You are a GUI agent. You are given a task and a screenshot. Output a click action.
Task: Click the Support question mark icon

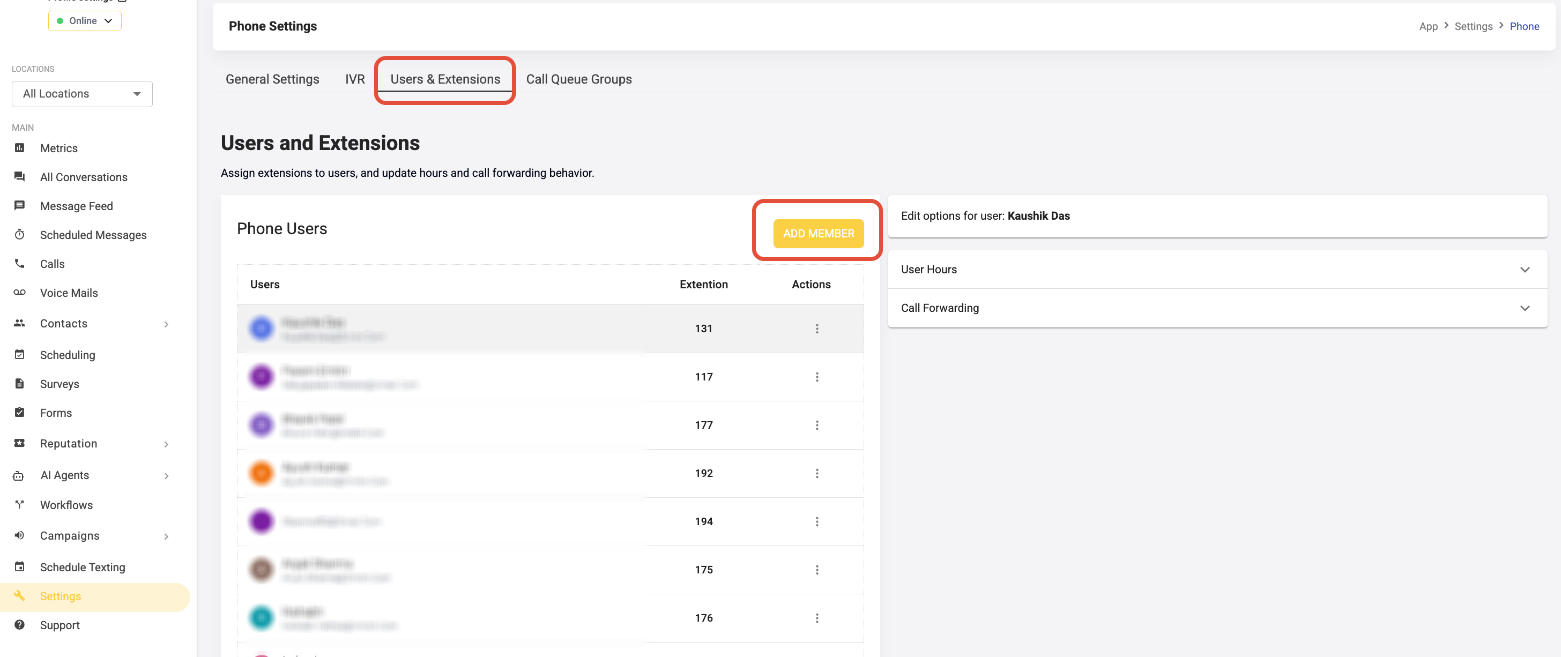point(19,625)
